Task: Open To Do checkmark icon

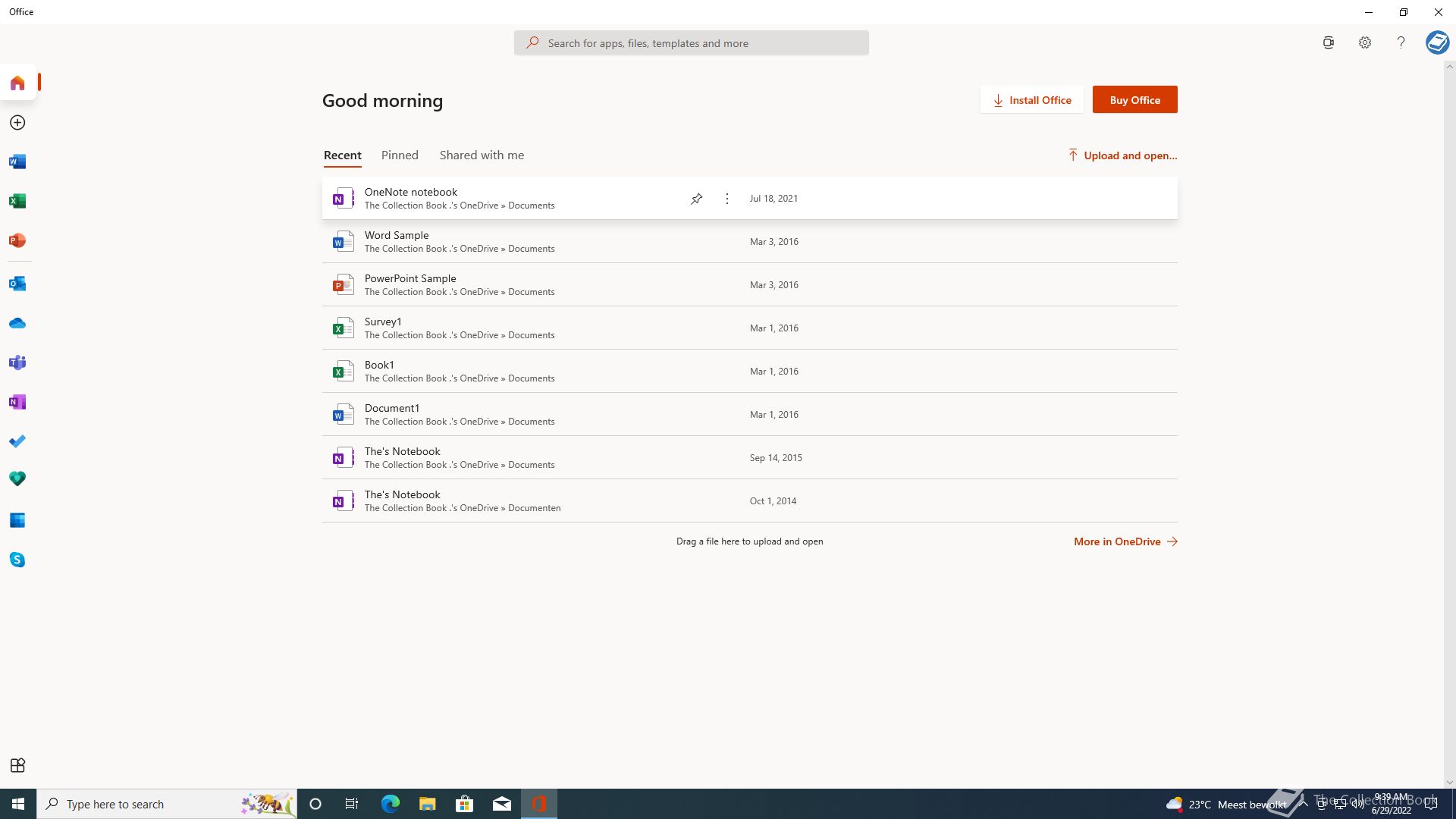Action: [x=17, y=441]
